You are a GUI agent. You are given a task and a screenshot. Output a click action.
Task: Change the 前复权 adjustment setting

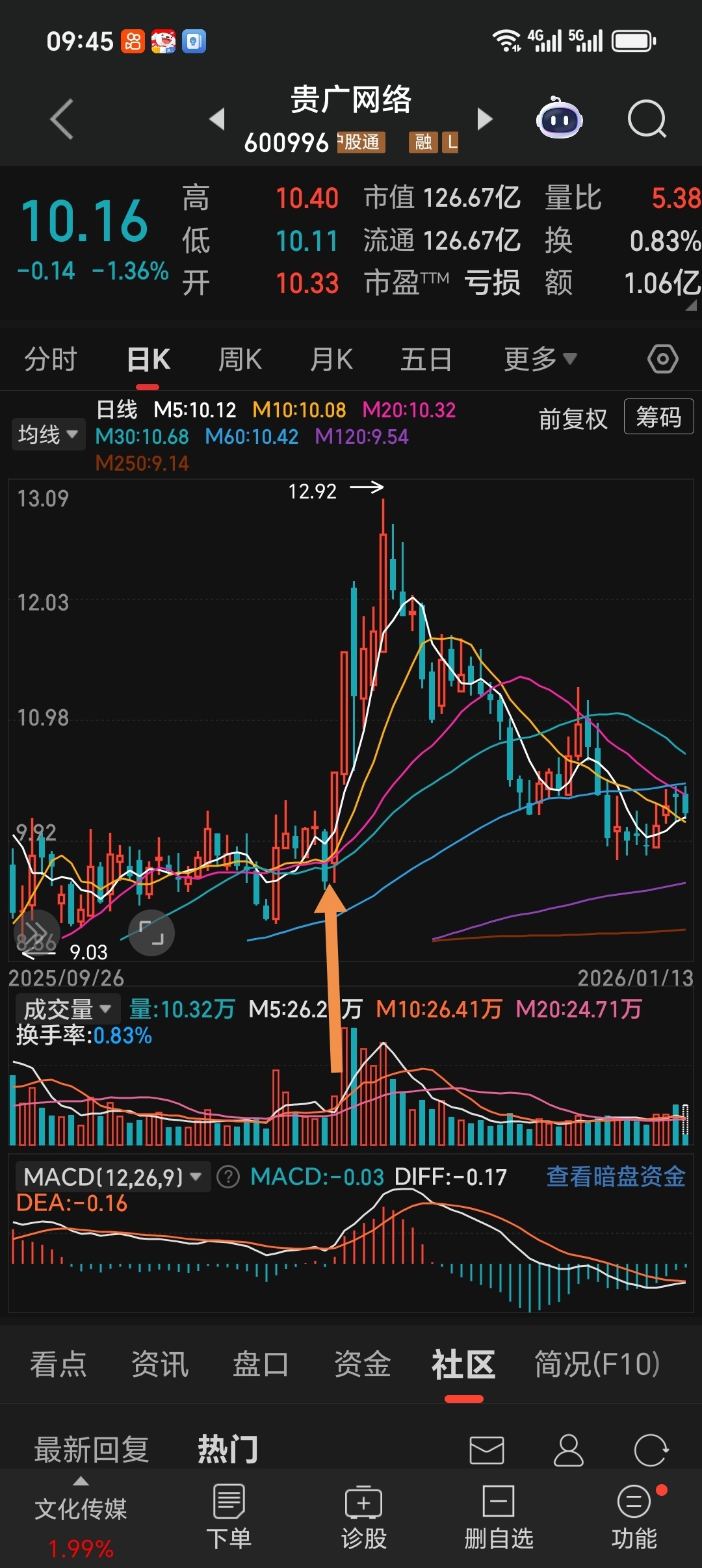[x=573, y=419]
